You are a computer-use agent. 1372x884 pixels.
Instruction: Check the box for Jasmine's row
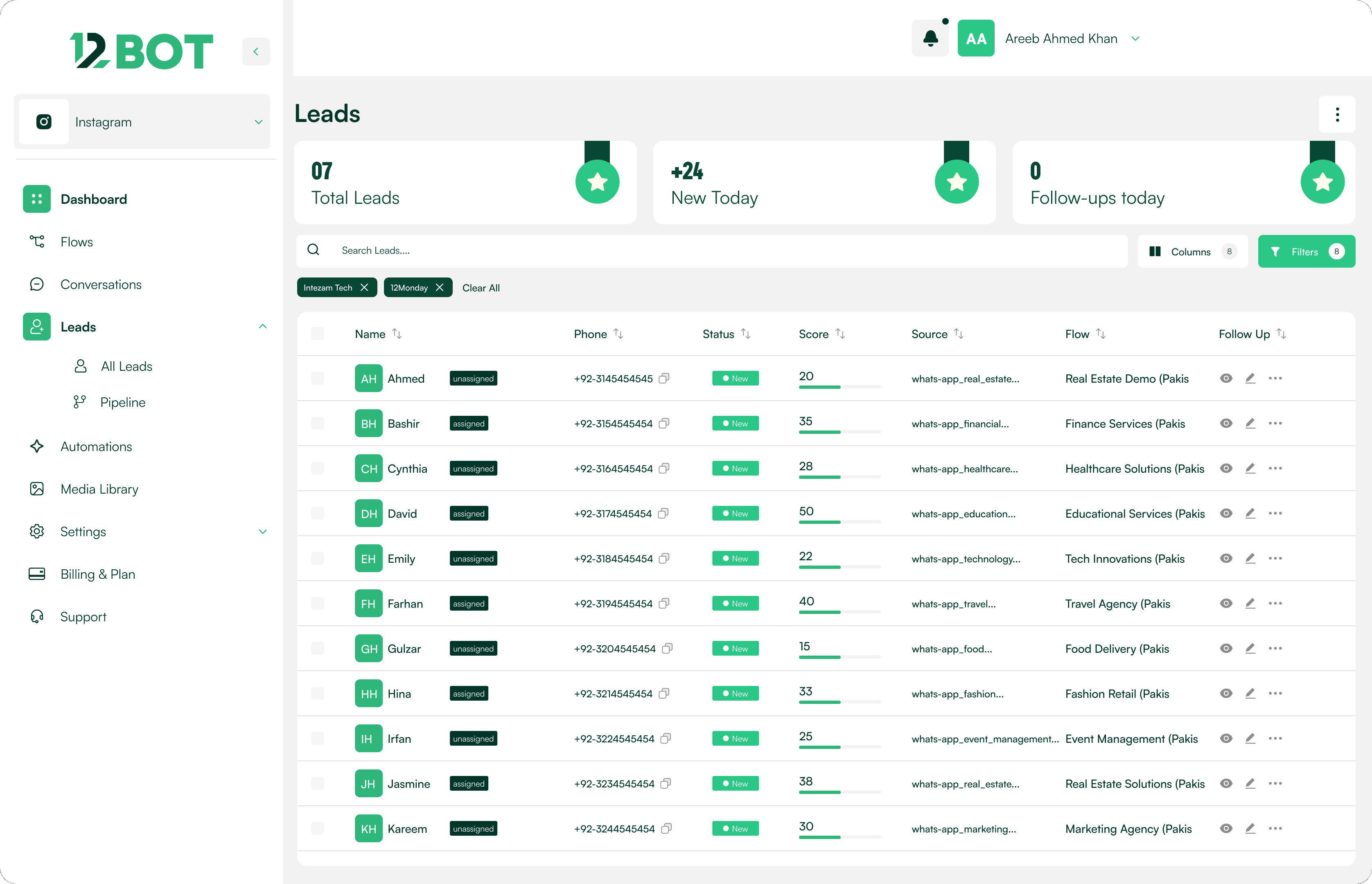coord(318,784)
